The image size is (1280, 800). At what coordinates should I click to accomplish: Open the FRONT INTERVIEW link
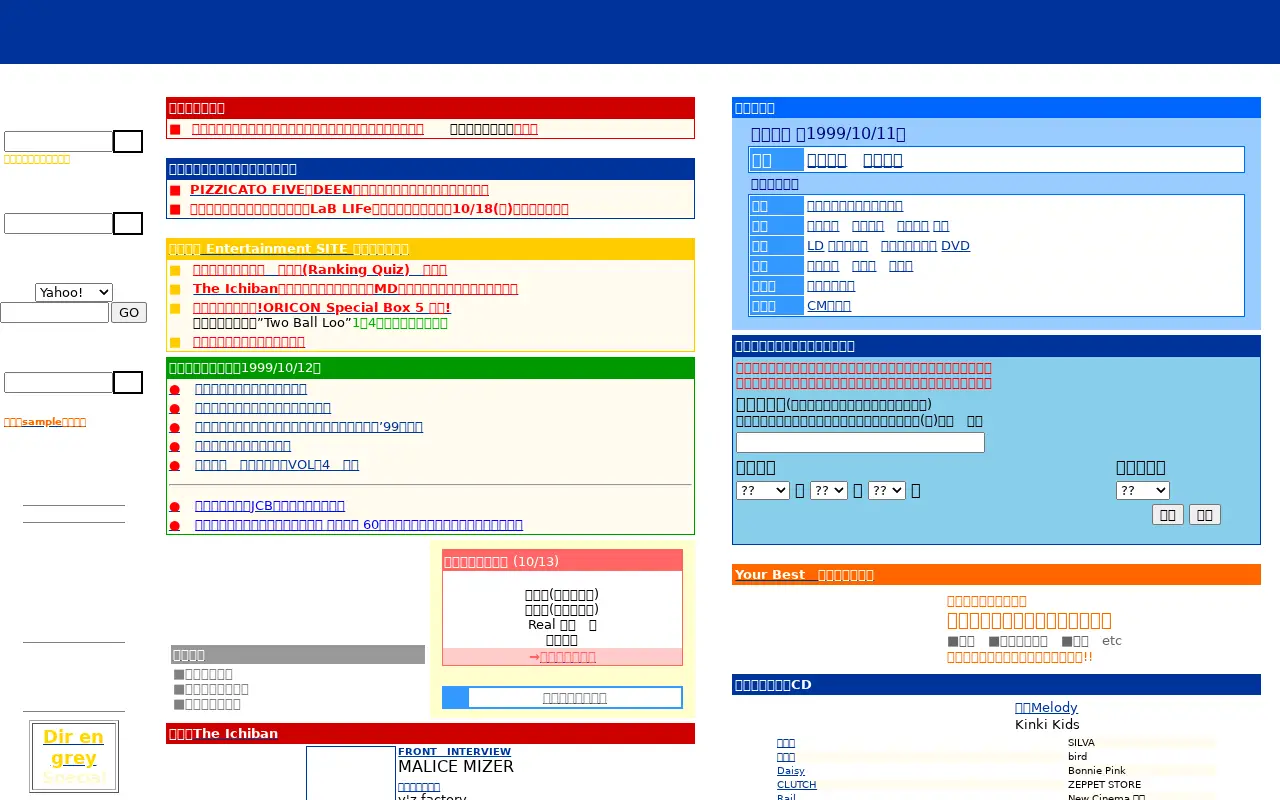click(454, 752)
